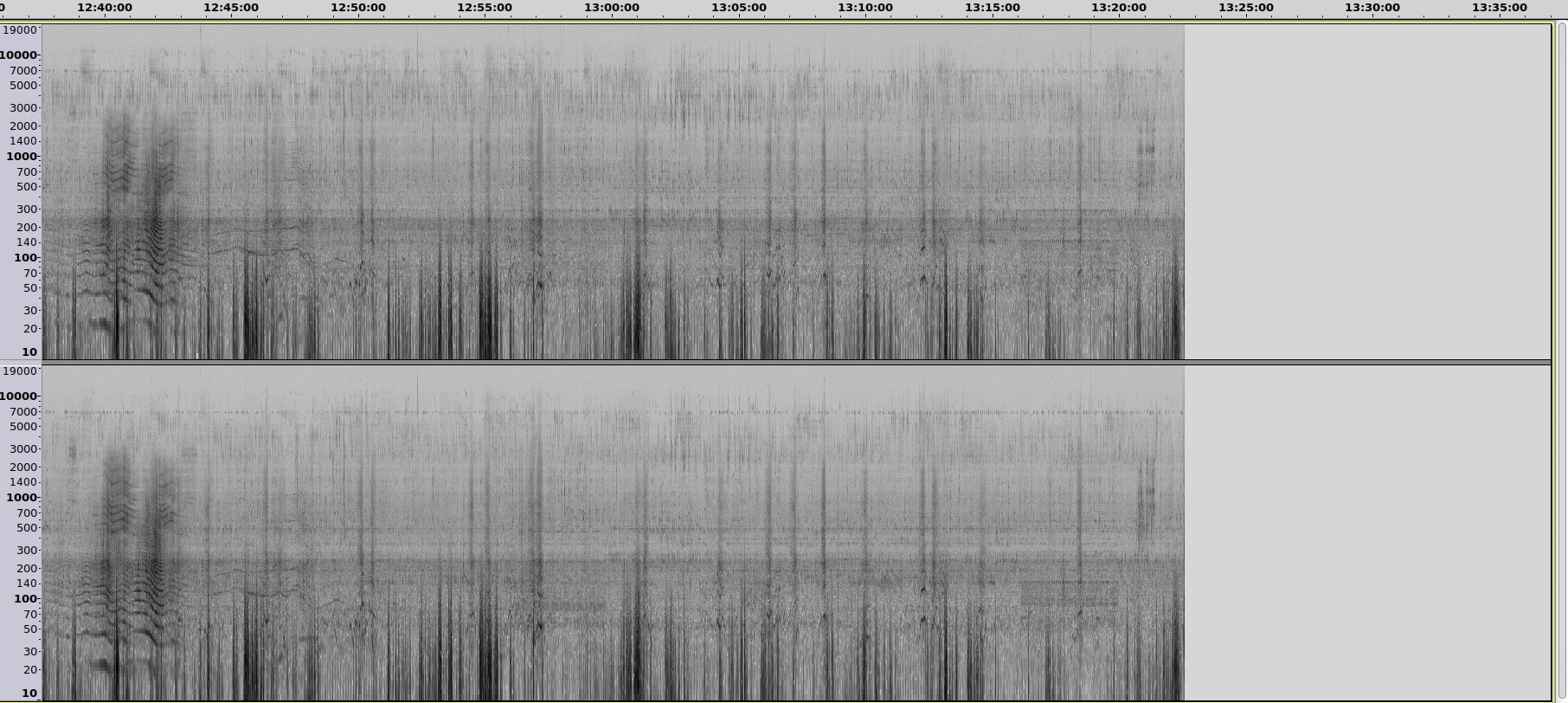Click the 12:50:00 timeline ruler mark
This screenshot has width=1568, height=703.
coord(358,8)
